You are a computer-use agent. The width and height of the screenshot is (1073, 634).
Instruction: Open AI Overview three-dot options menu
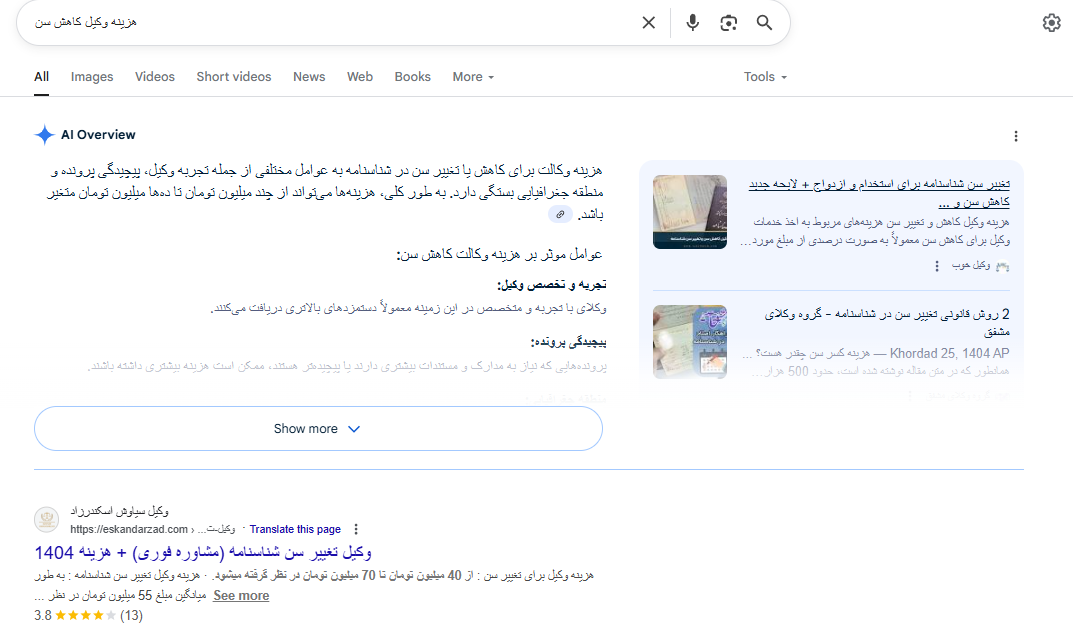[x=1016, y=136]
